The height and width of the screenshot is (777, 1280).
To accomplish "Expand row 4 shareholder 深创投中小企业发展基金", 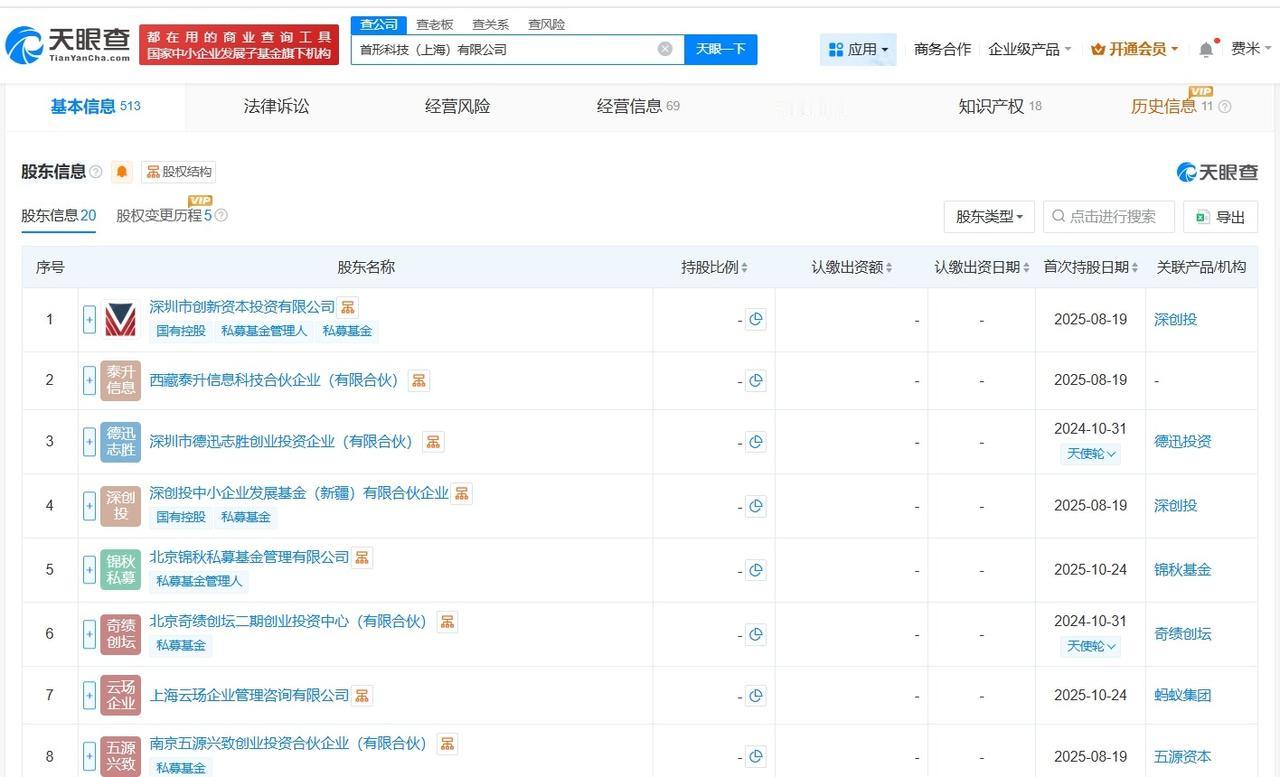I will point(89,506).
